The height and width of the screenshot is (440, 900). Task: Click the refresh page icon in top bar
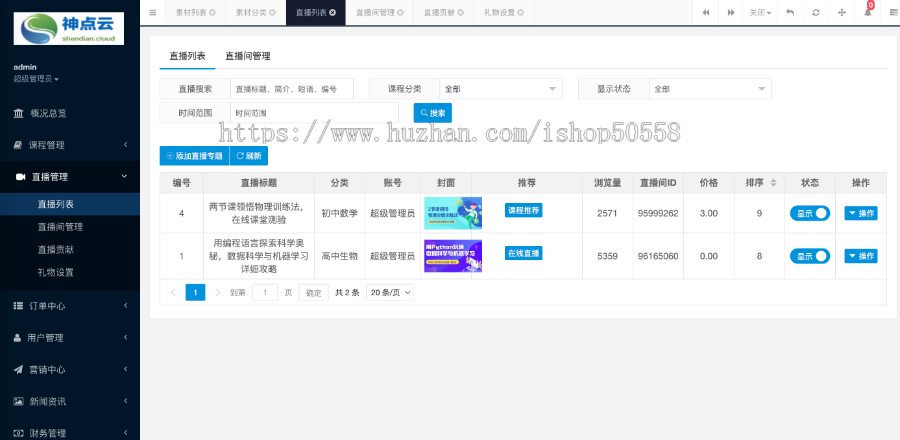(816, 13)
